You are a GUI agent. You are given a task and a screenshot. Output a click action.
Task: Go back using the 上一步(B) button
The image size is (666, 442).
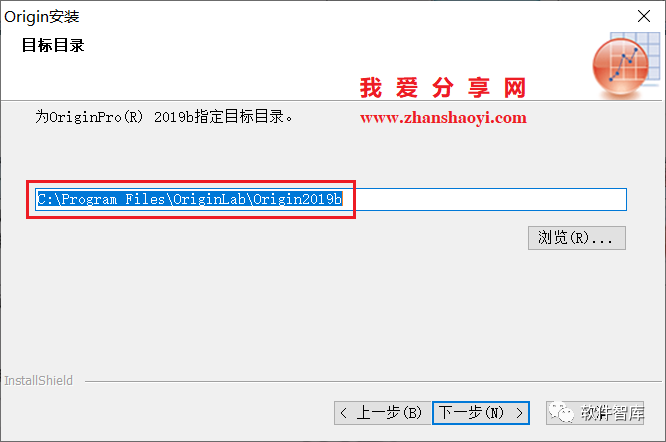pos(382,413)
